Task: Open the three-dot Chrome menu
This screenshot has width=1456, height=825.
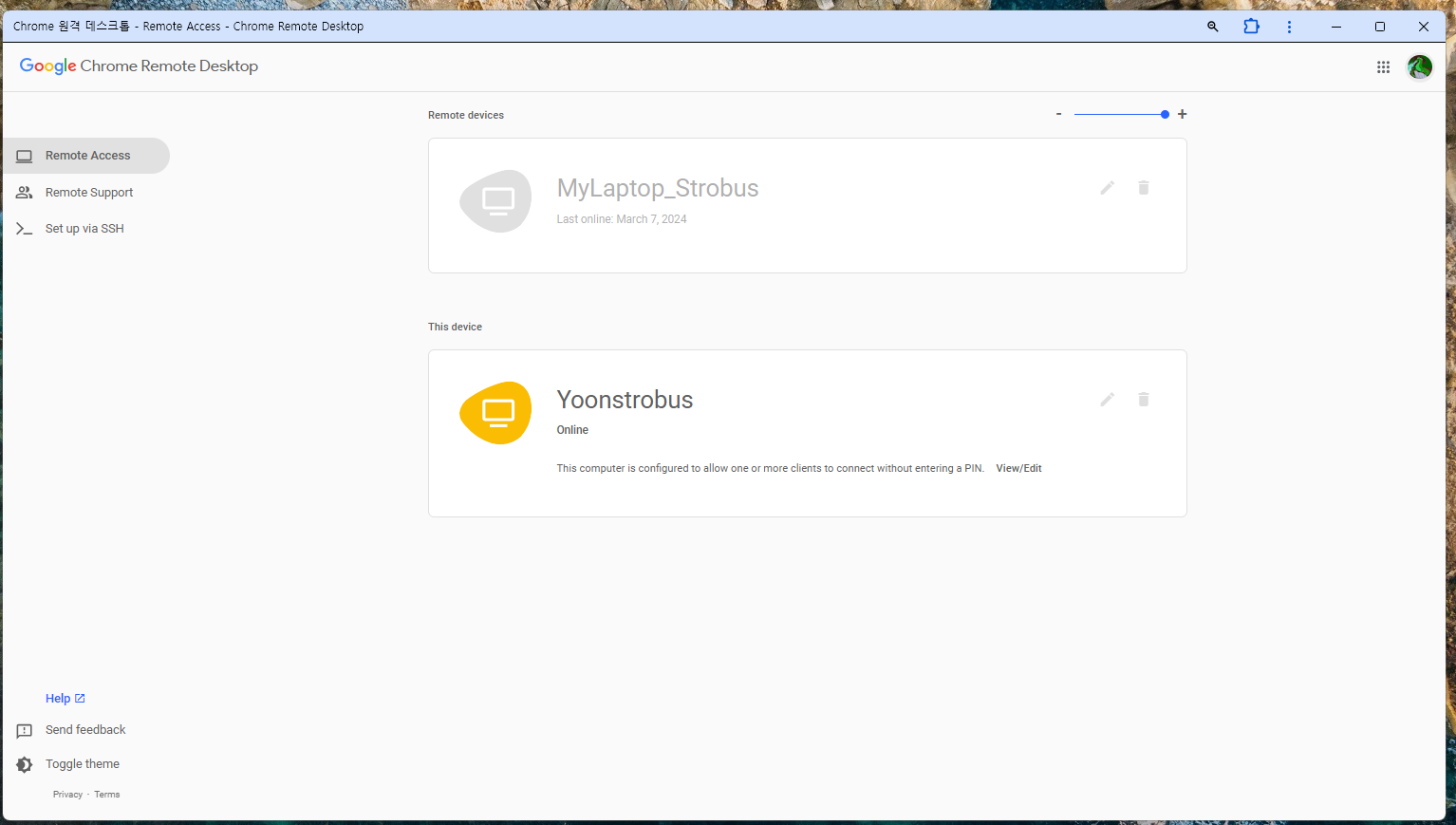Action: click(1289, 27)
